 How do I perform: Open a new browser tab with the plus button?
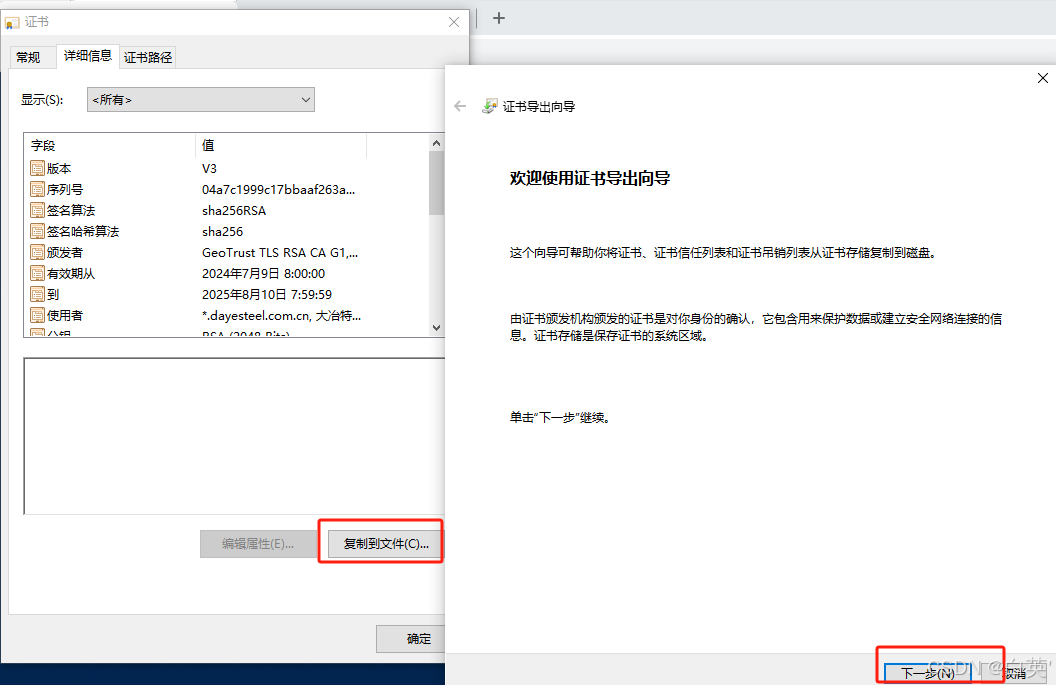(498, 17)
